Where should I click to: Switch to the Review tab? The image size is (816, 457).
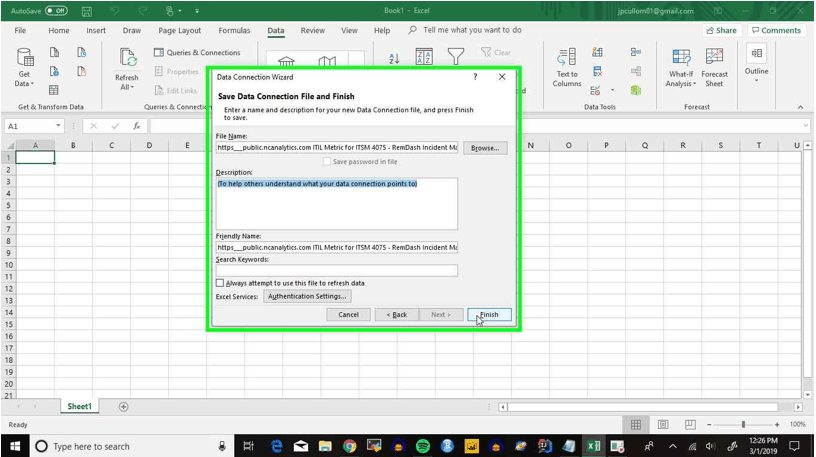pos(313,30)
